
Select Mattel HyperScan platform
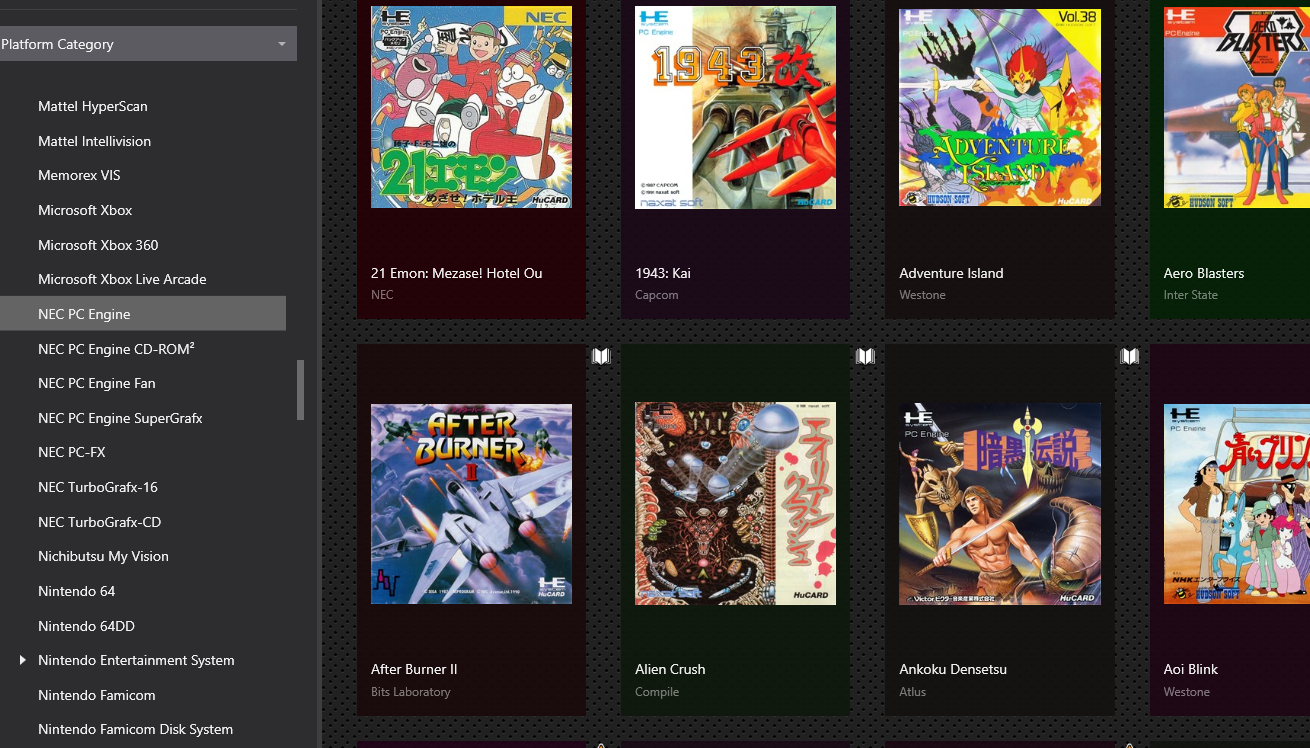point(93,106)
